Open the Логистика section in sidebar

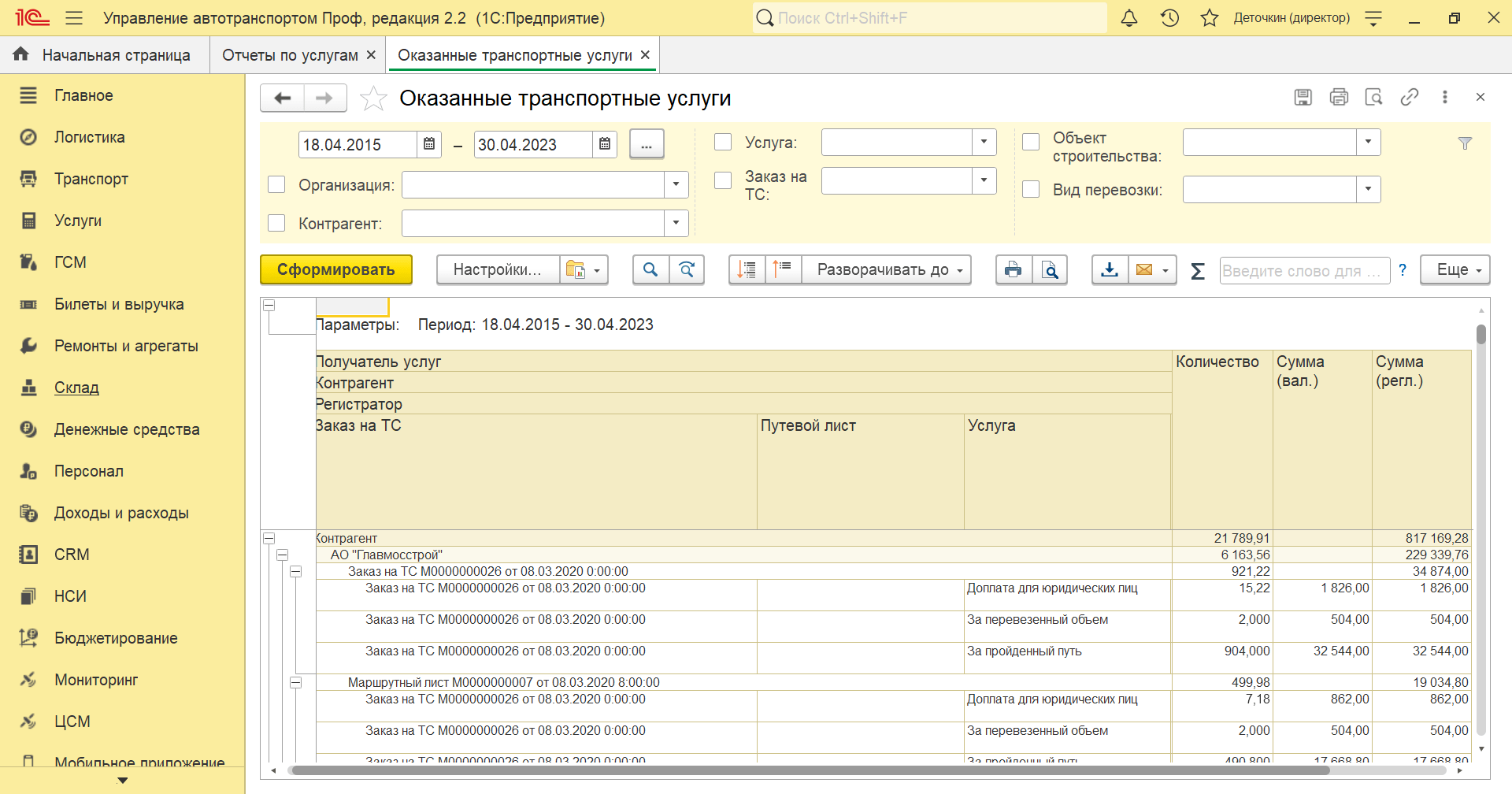coord(89,137)
